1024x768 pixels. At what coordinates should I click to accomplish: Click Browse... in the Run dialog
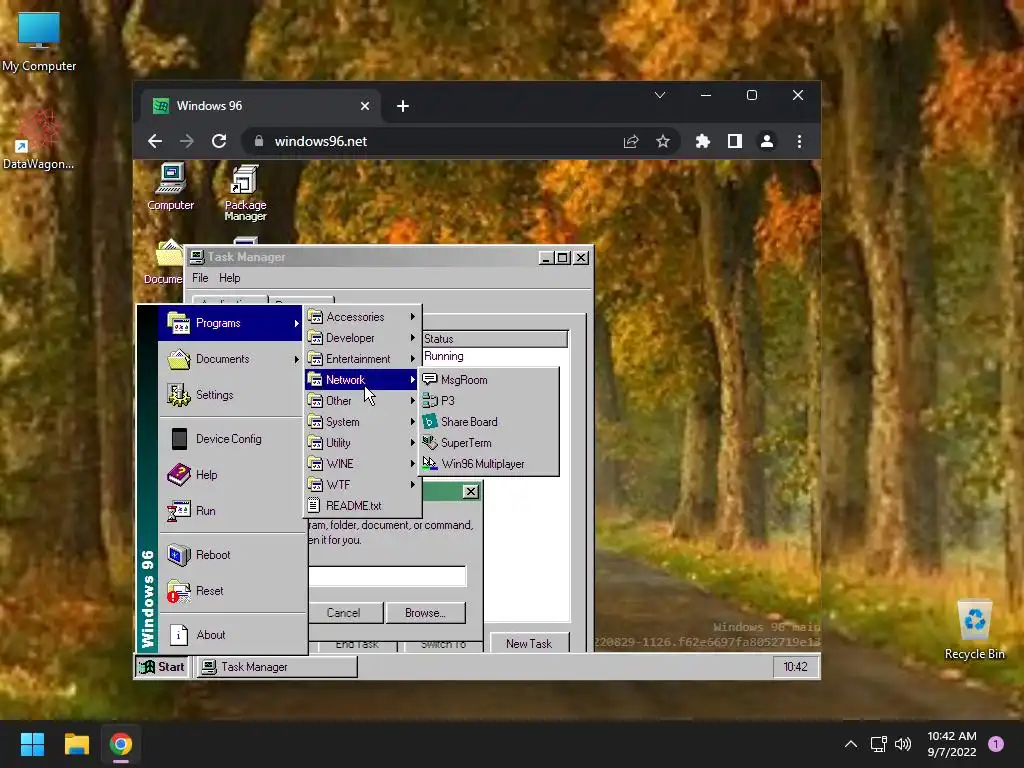pyautogui.click(x=425, y=613)
